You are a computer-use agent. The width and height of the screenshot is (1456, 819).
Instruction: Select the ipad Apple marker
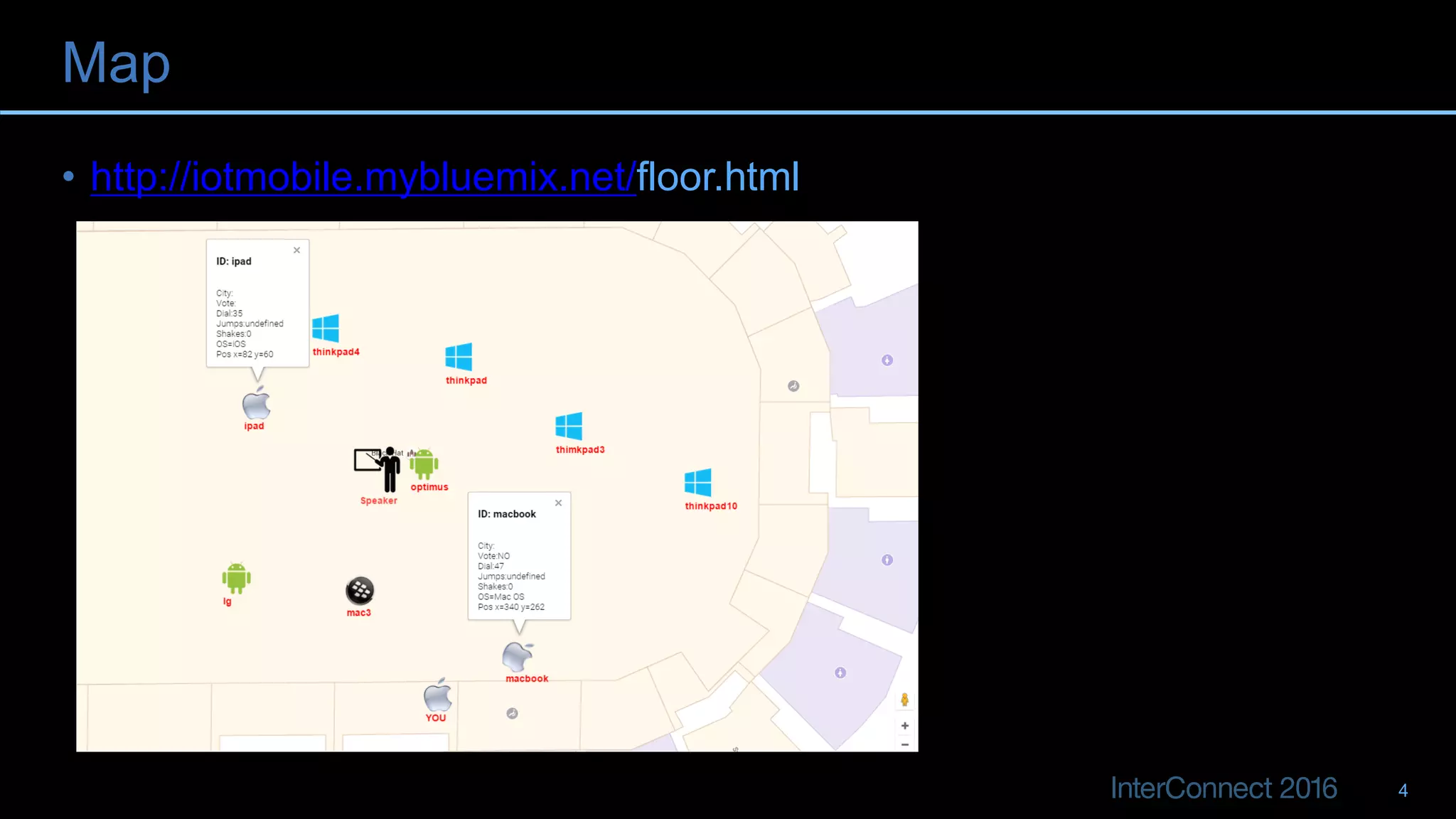tap(256, 403)
